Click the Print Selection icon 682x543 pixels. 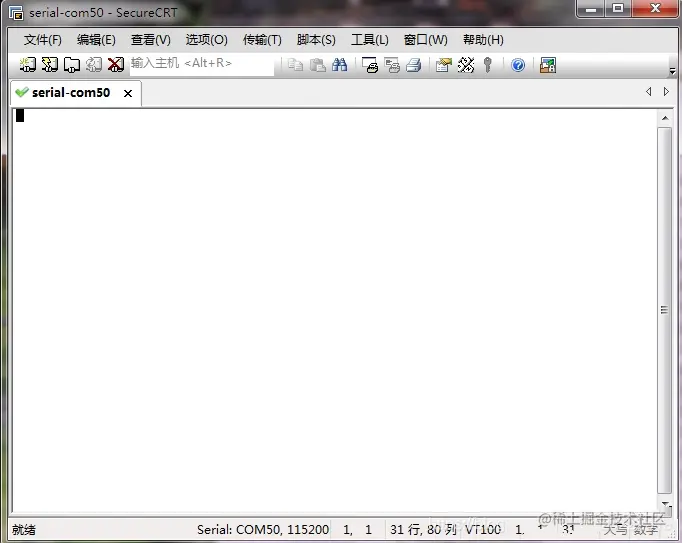coord(392,65)
